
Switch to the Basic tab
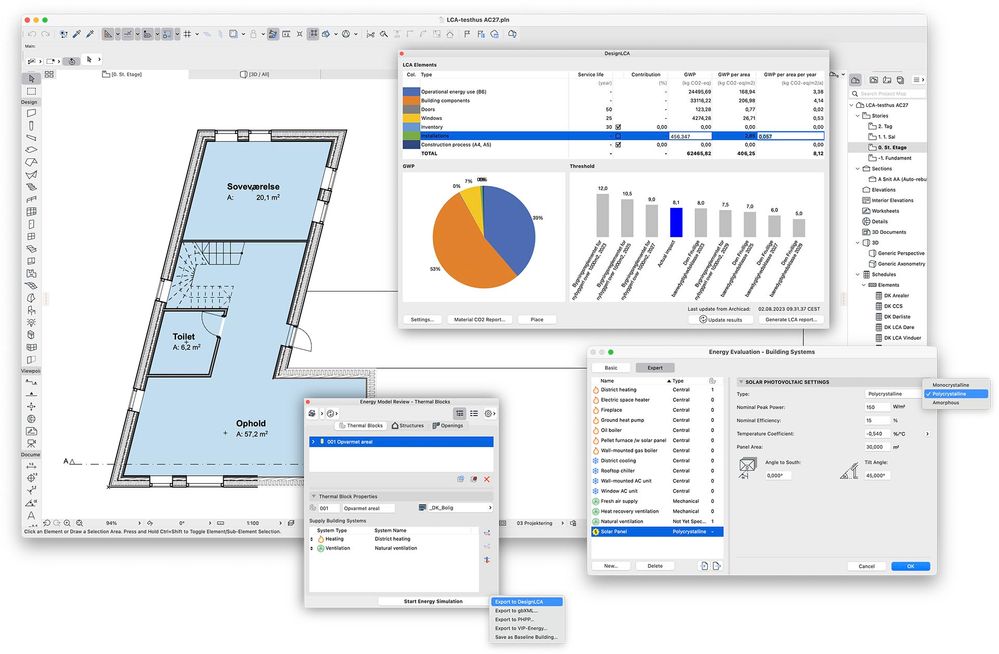pyautogui.click(x=611, y=368)
